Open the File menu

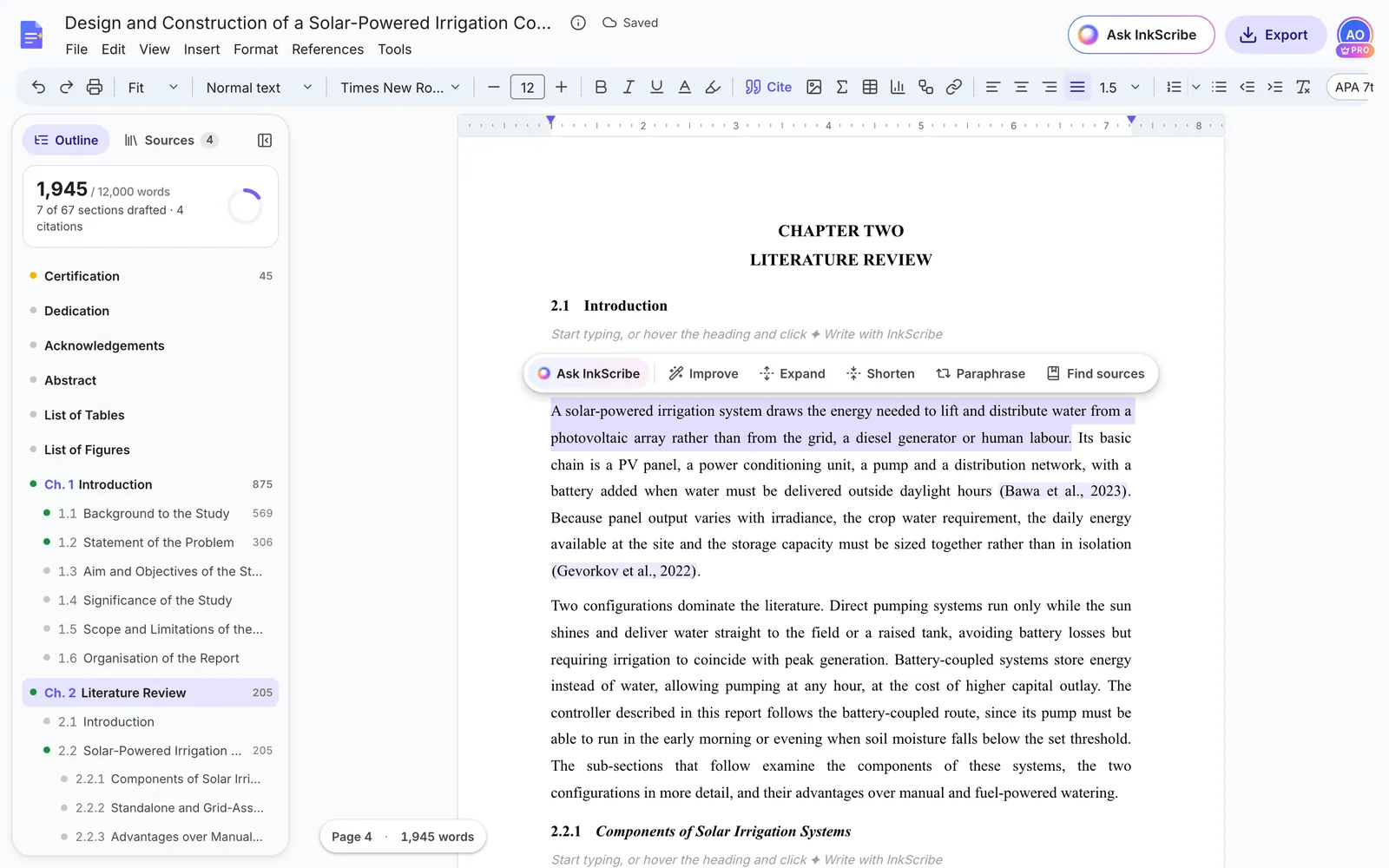76,49
